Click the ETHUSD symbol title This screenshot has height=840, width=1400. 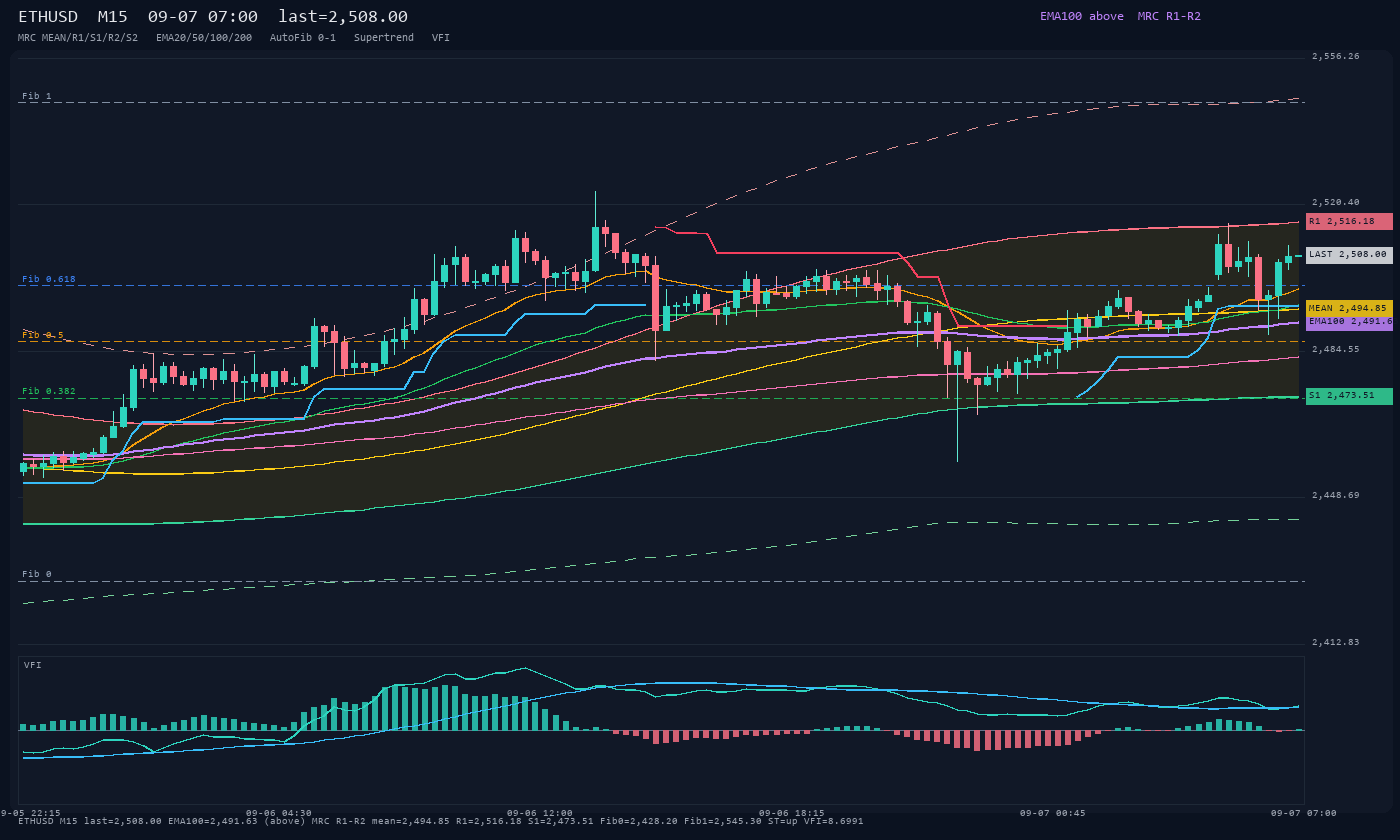(x=48, y=17)
